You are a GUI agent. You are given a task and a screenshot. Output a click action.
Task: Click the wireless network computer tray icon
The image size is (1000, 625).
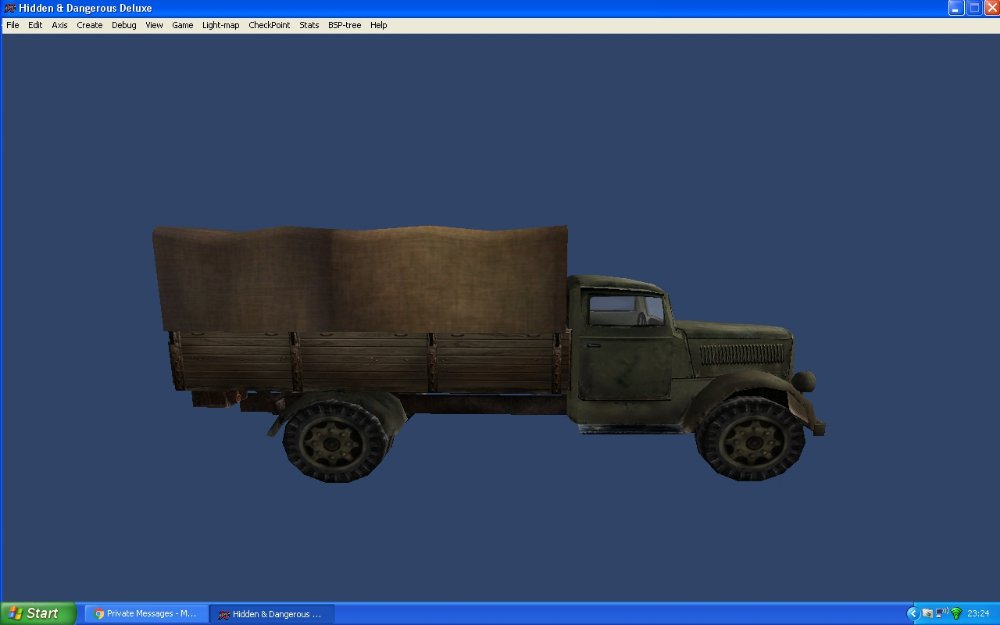click(941, 613)
